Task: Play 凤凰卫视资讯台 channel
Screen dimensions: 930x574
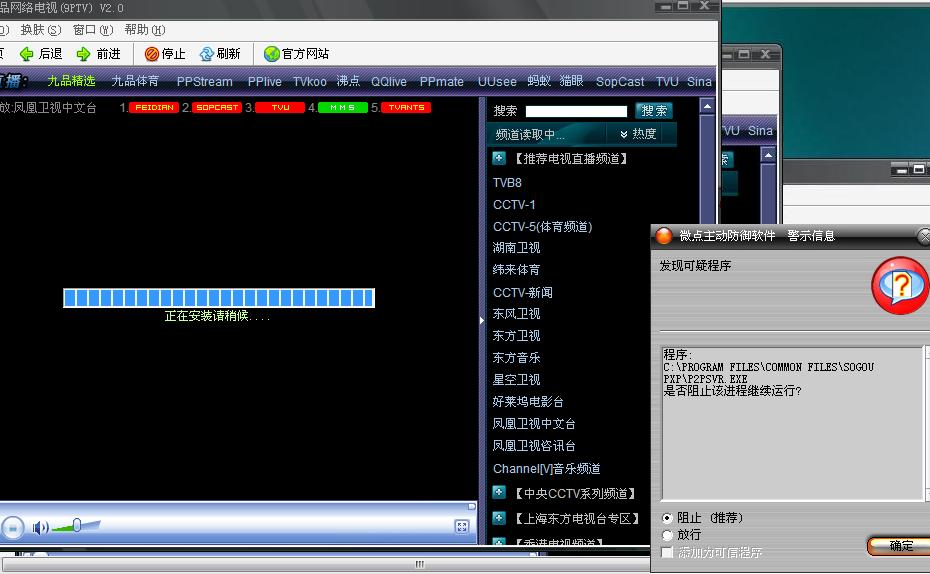Action: click(534, 446)
